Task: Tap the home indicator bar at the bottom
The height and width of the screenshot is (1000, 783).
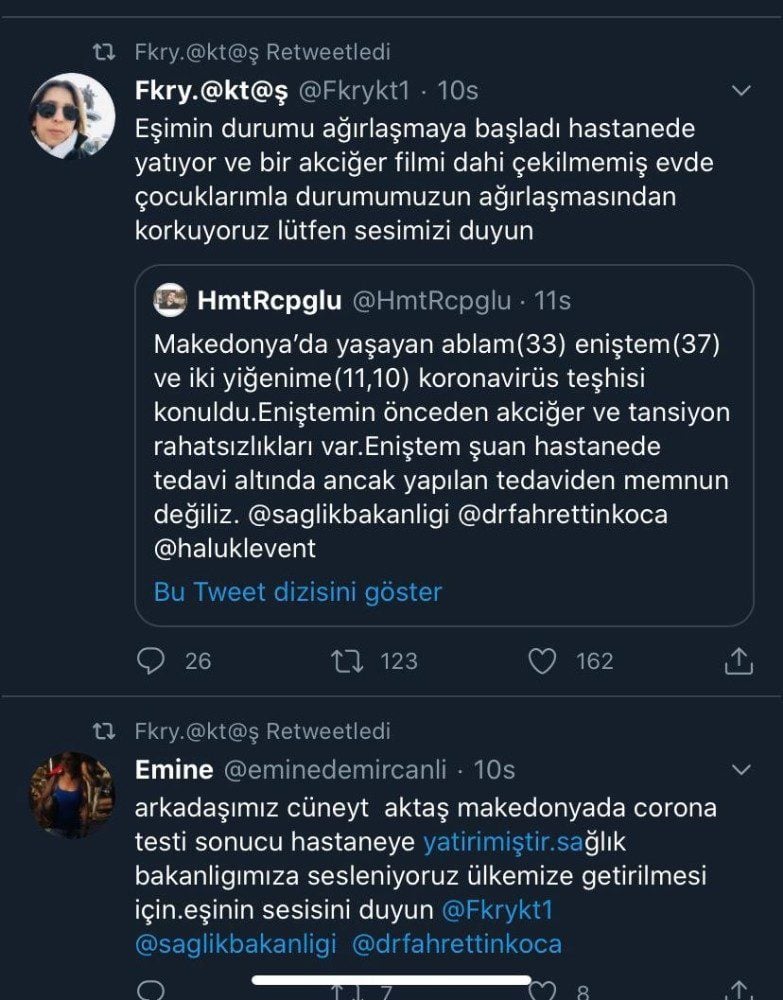Action: point(391,980)
